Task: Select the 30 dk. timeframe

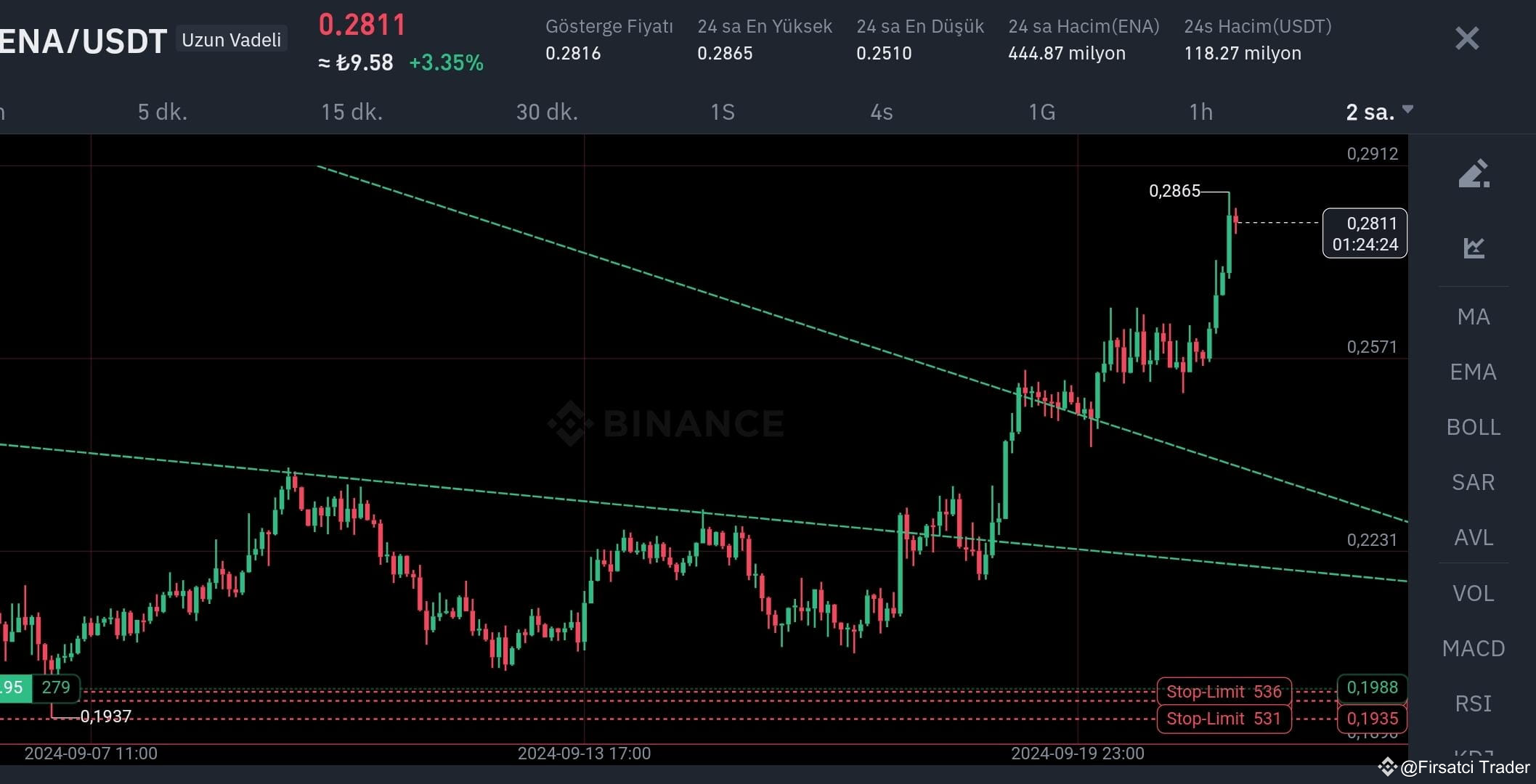Action: pos(547,112)
